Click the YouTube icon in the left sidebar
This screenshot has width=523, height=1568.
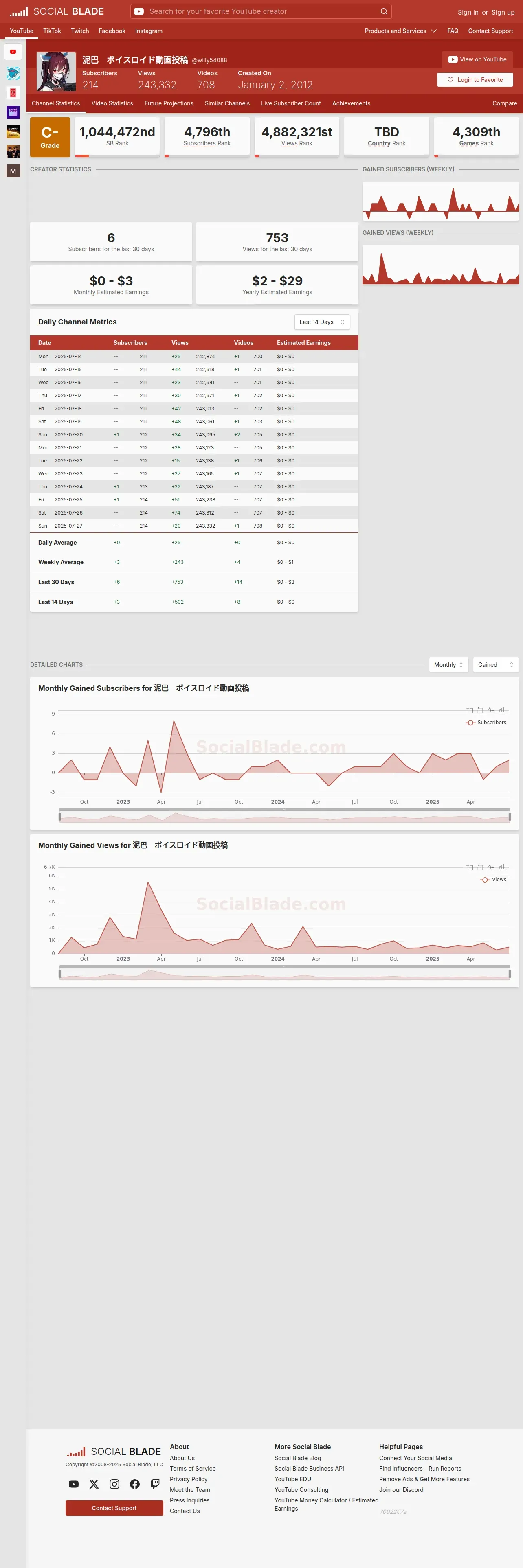click(x=13, y=52)
